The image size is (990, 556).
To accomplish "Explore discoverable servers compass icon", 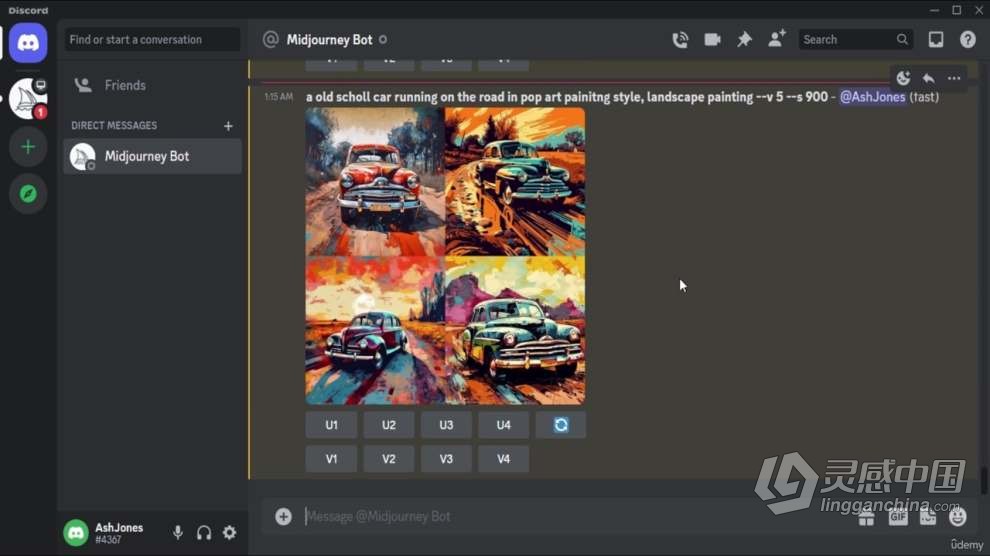I will click(28, 194).
